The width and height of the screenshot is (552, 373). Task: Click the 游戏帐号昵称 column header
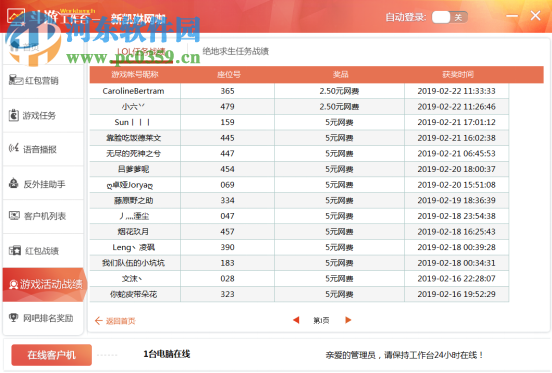[135, 75]
